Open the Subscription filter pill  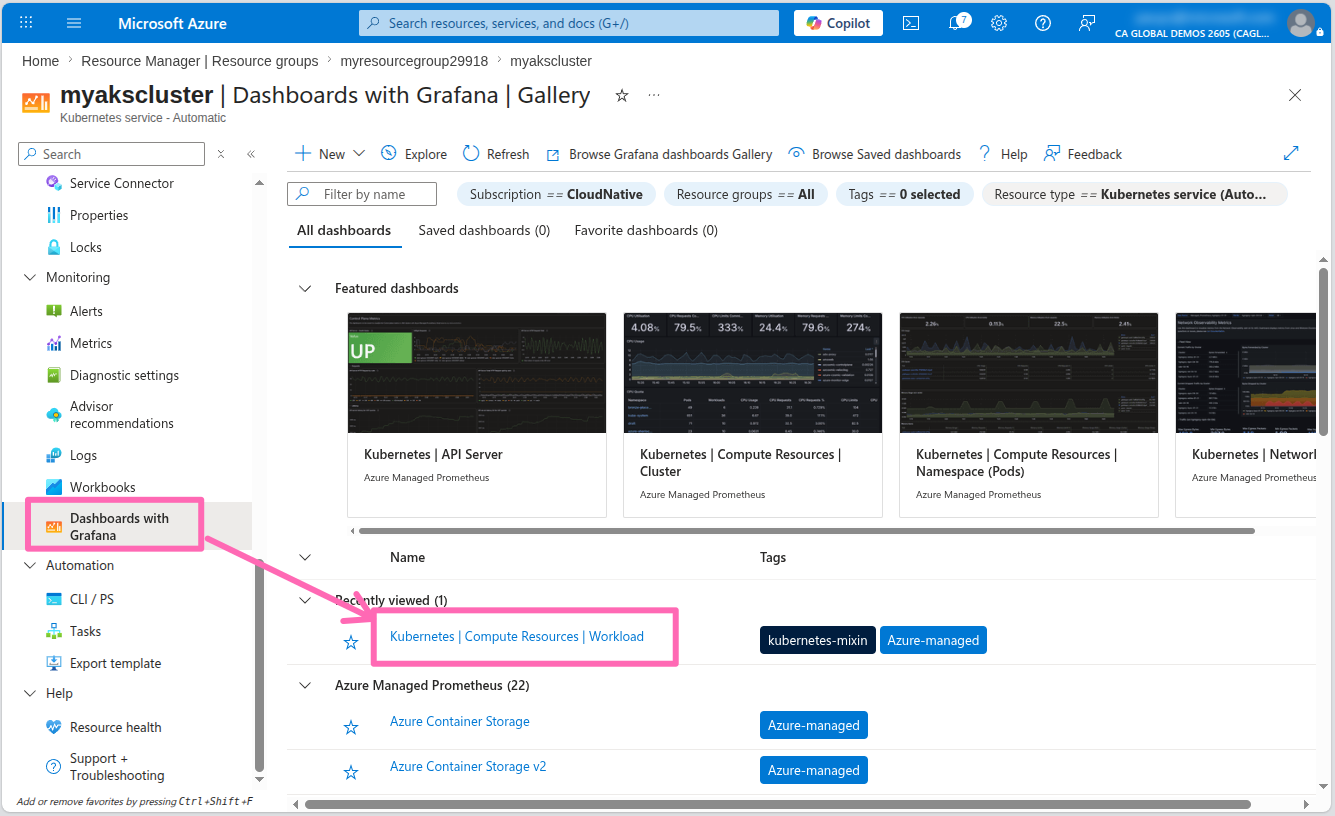556,194
